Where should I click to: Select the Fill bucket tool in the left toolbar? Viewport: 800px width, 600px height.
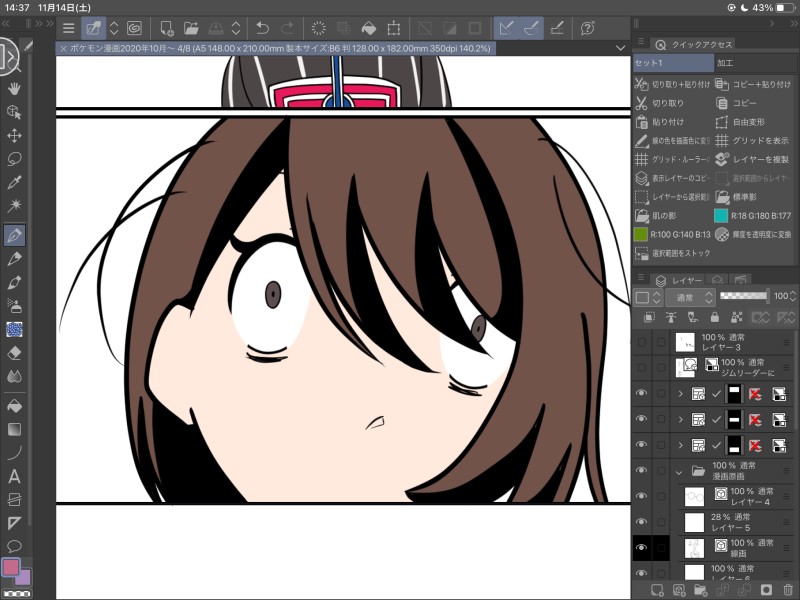(14, 406)
